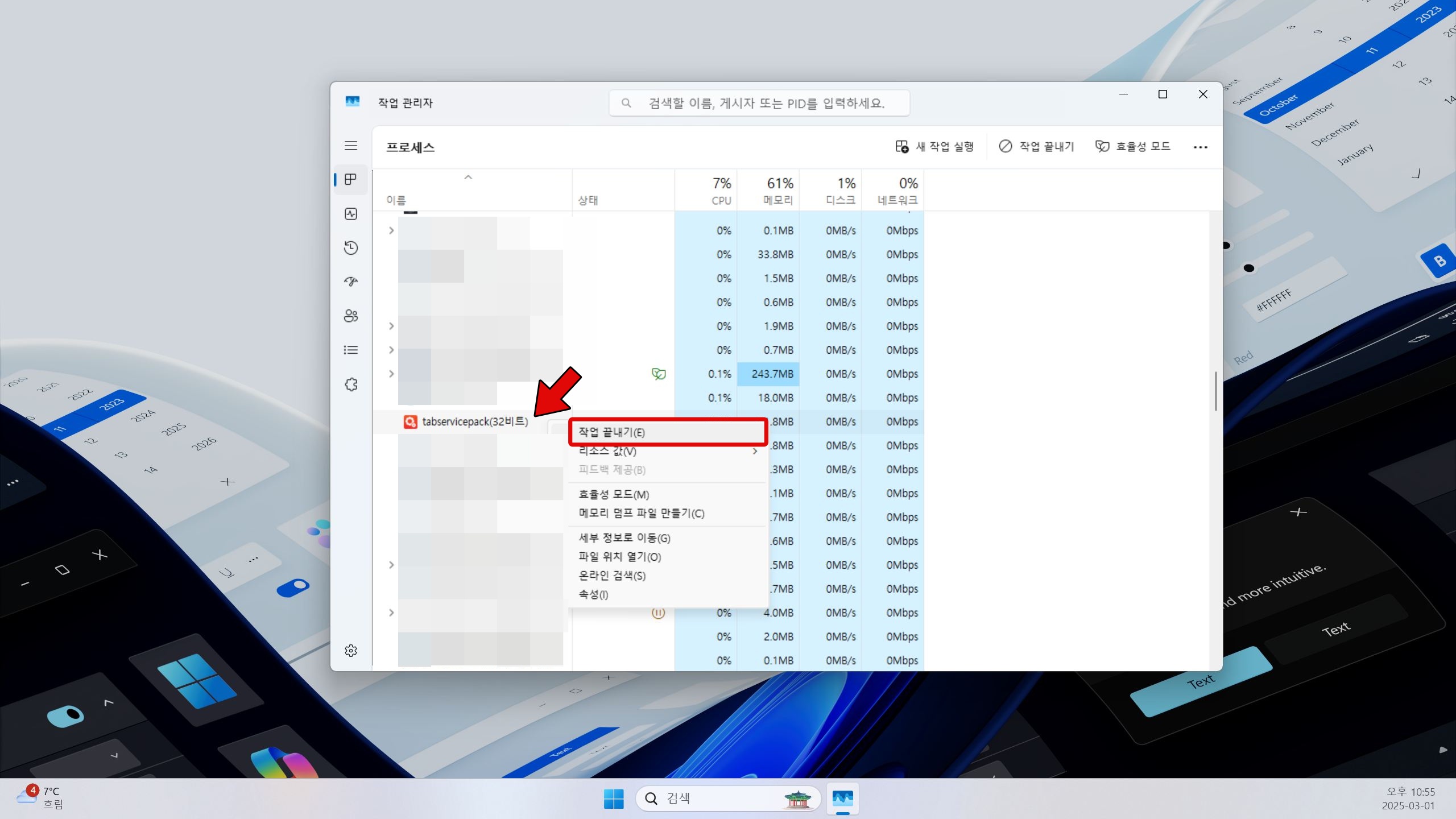Open the more options ellipsis menu

click(1200, 147)
